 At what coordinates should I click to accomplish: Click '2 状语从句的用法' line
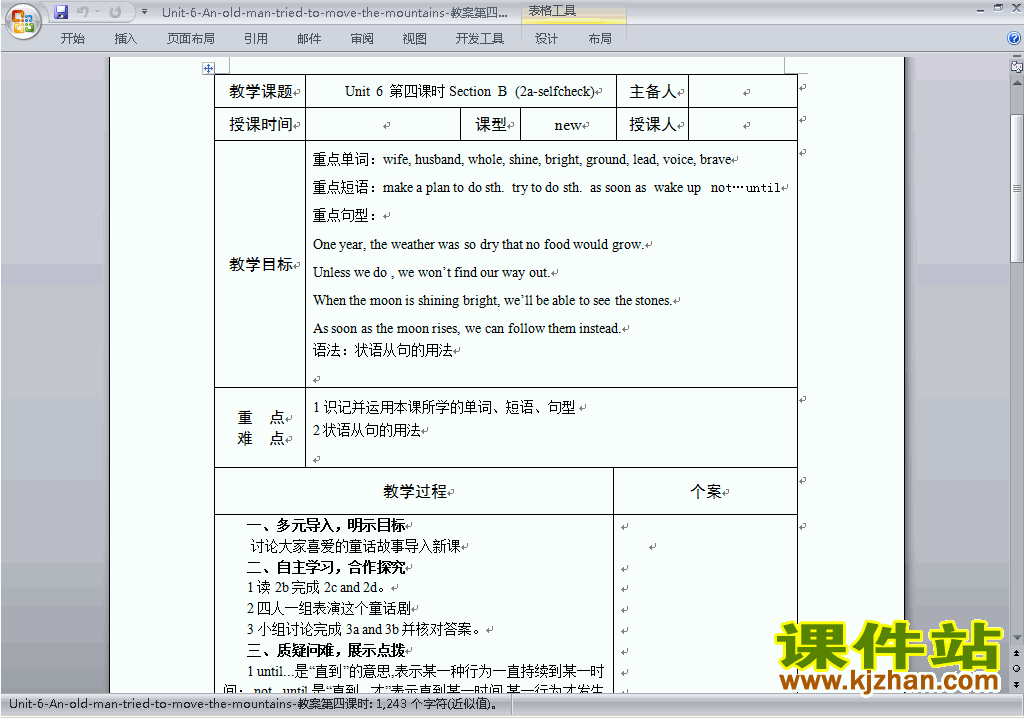tap(366, 431)
